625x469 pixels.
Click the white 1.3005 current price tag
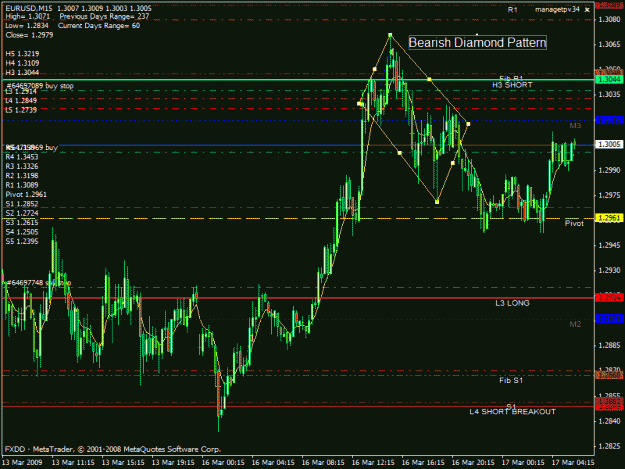609,144
